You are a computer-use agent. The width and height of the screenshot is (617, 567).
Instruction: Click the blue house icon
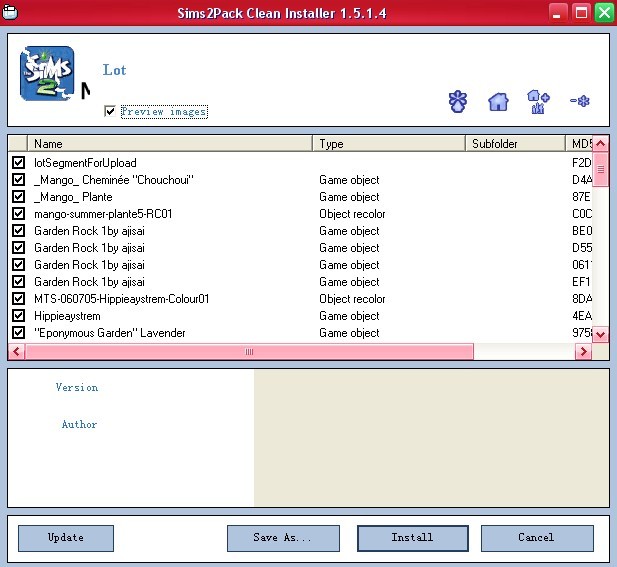point(498,102)
